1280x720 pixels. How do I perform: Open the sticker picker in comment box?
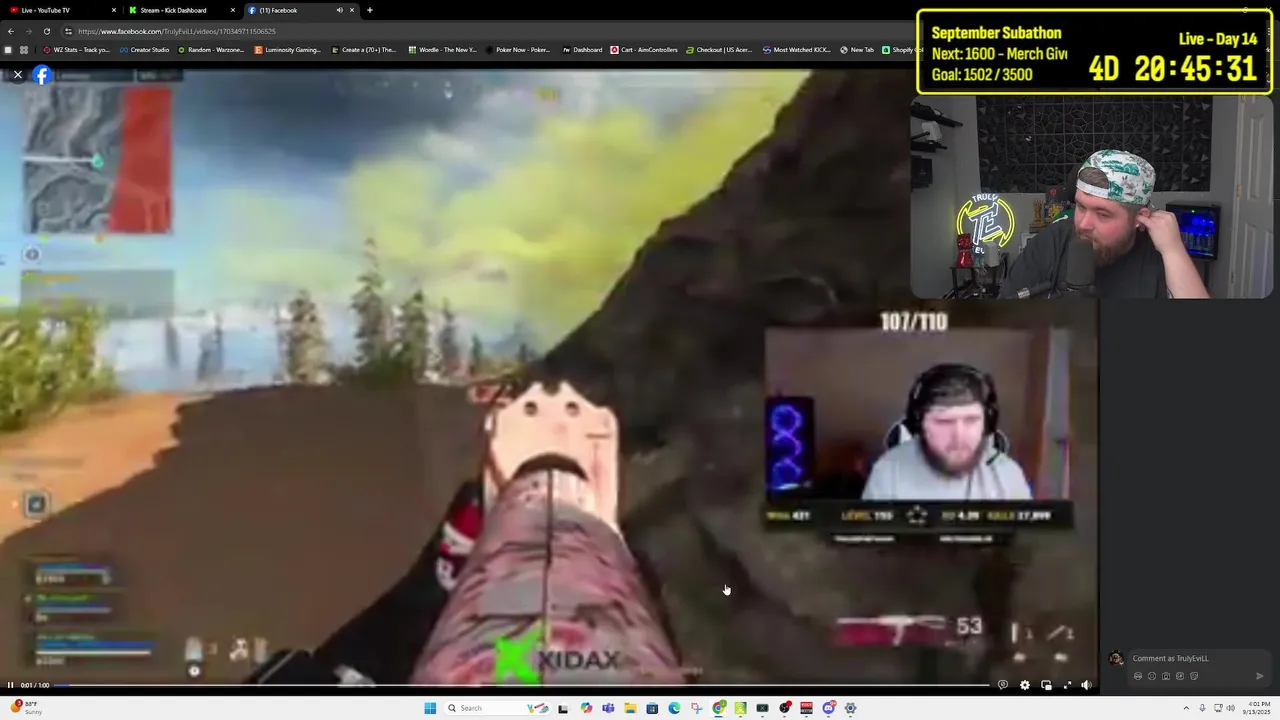pos(1194,676)
